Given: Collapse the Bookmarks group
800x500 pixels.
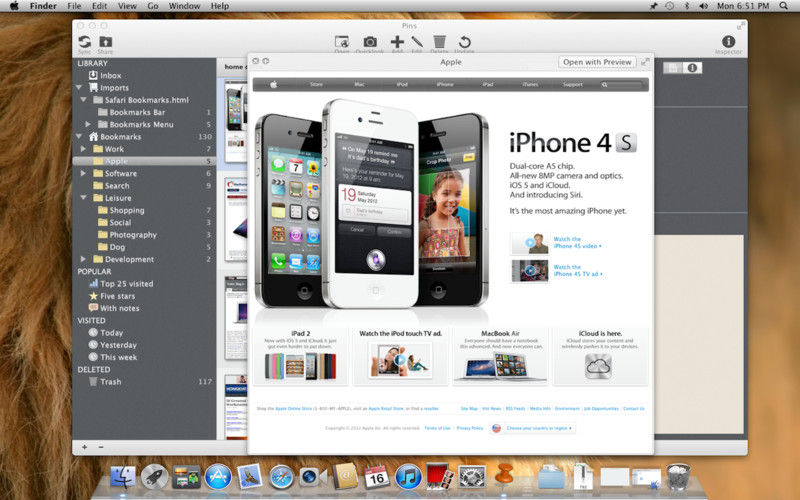Looking at the screenshot, I should click(79, 137).
